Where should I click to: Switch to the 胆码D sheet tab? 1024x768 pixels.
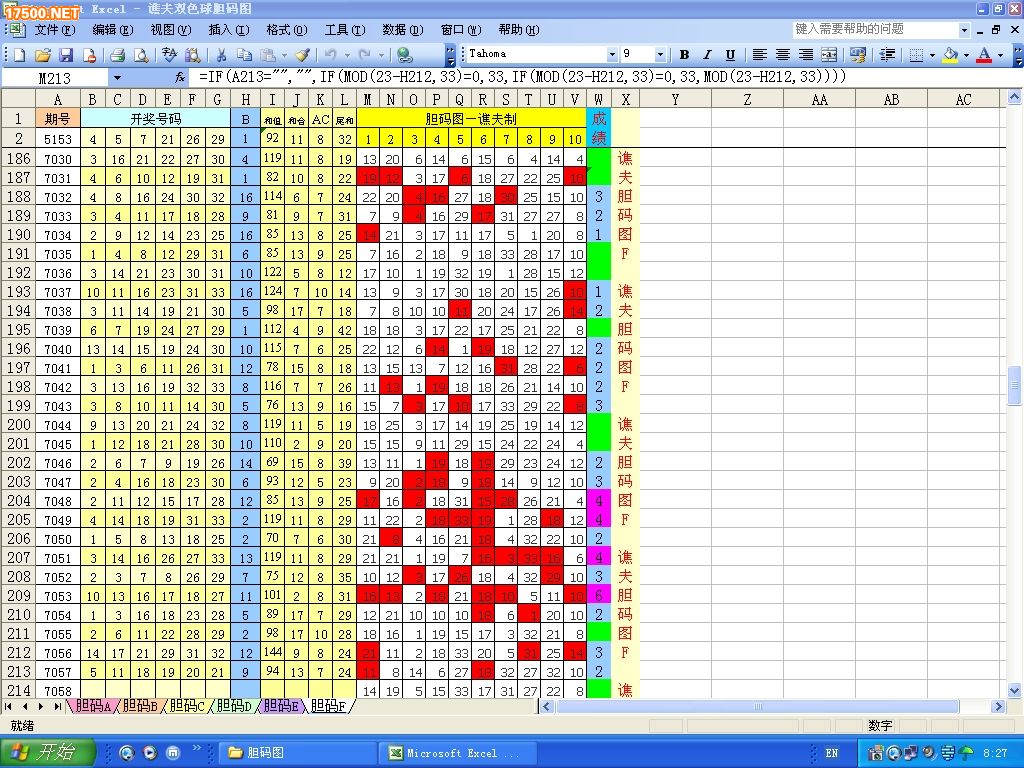[234, 706]
